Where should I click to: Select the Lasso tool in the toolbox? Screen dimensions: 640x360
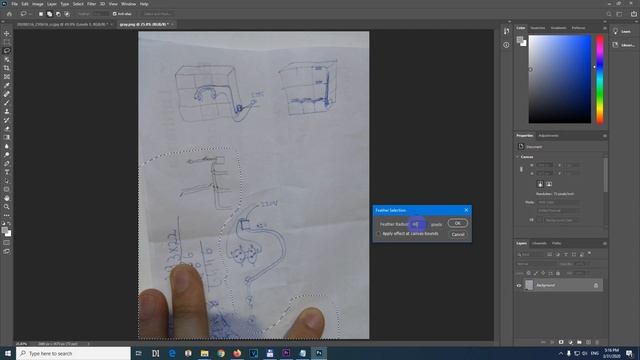[7, 51]
